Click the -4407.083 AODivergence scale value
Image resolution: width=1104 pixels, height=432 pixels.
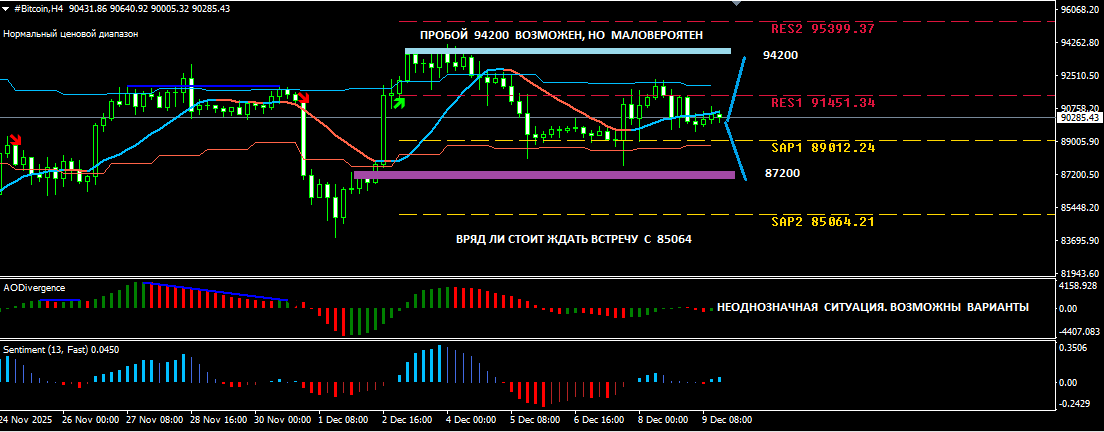click(x=1079, y=331)
